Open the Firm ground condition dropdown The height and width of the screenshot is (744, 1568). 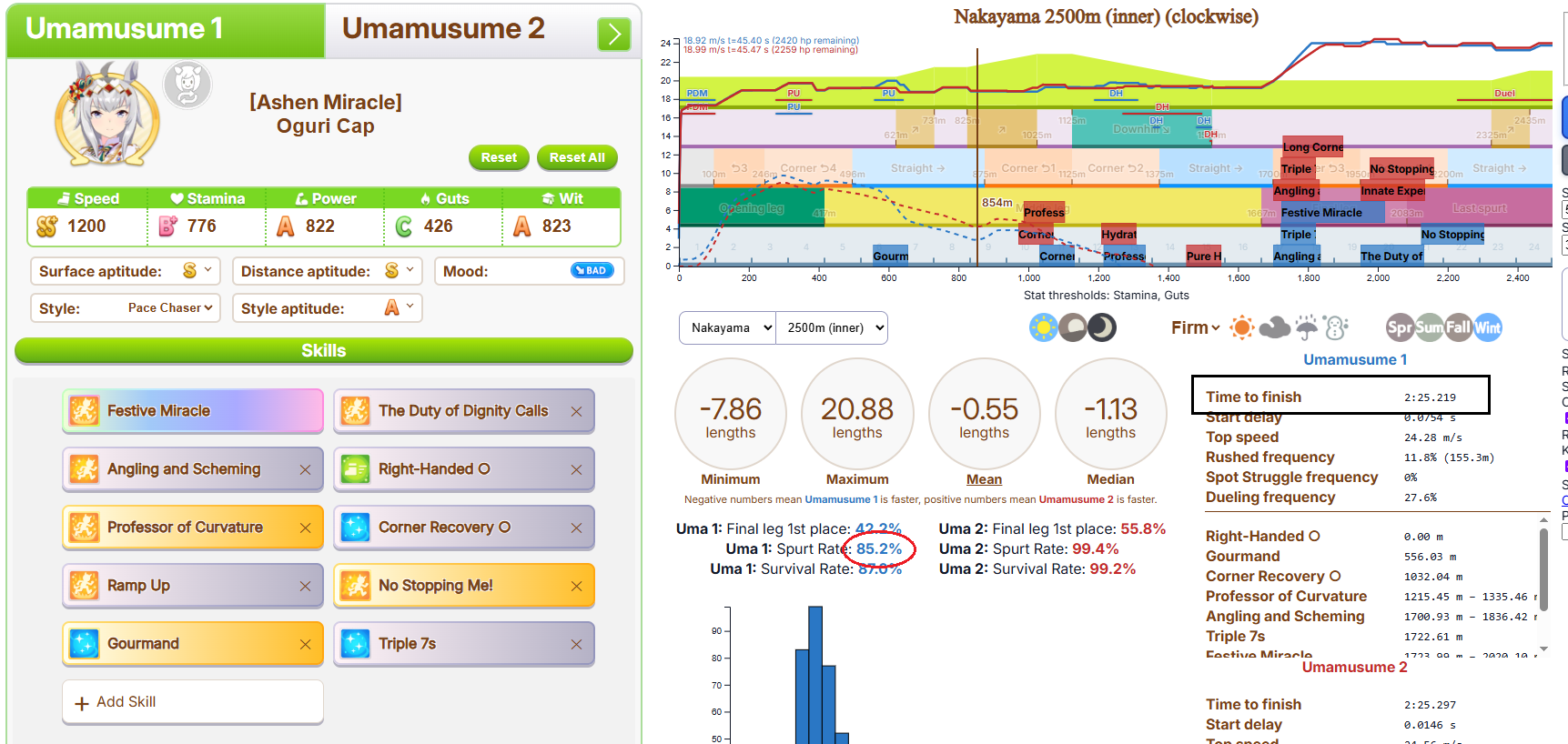(x=1195, y=327)
